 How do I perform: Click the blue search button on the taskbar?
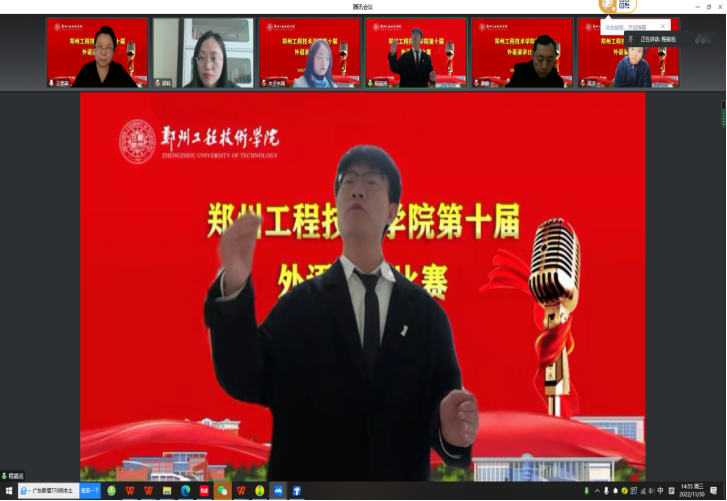point(90,491)
